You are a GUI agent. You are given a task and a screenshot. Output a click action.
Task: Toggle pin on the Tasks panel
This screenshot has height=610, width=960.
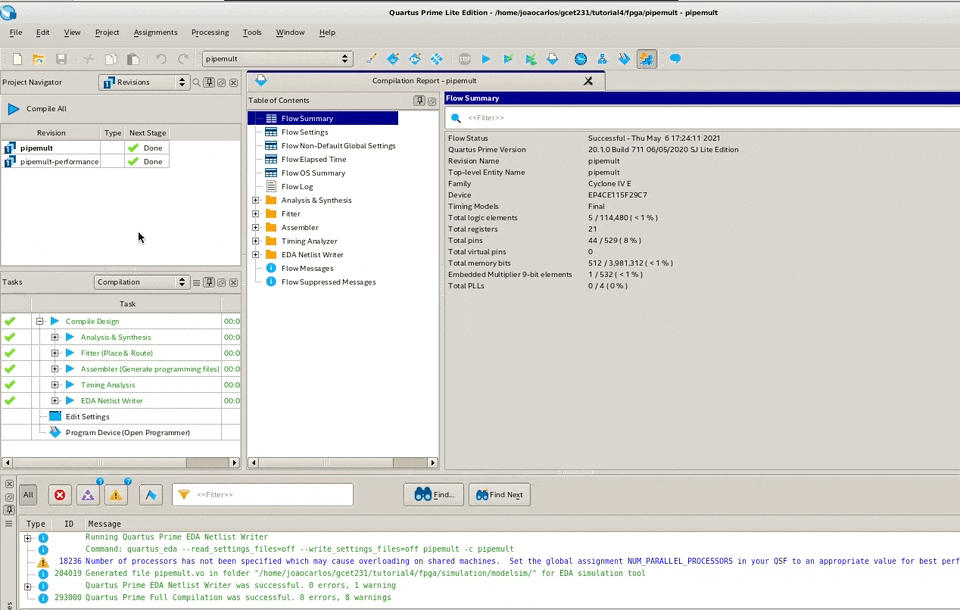pyautogui.click(x=209, y=282)
